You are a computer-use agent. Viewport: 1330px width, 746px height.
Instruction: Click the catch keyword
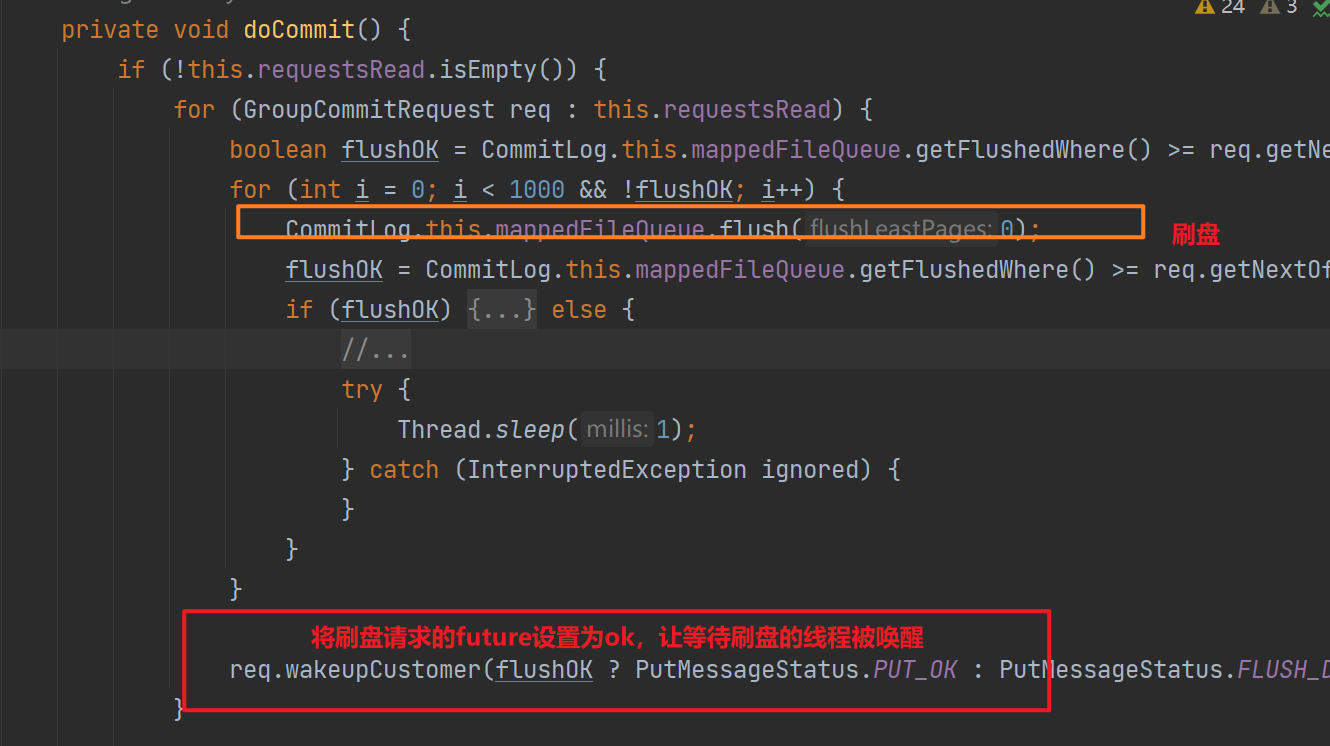pyautogui.click(x=404, y=470)
